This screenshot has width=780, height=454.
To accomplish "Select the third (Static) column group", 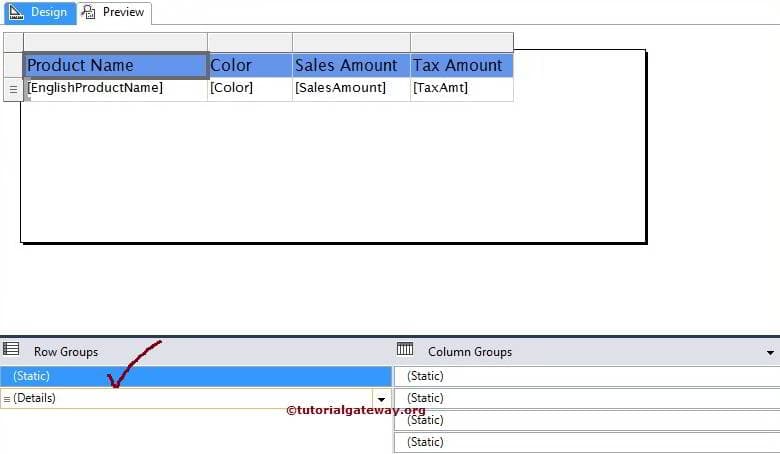I will point(587,420).
